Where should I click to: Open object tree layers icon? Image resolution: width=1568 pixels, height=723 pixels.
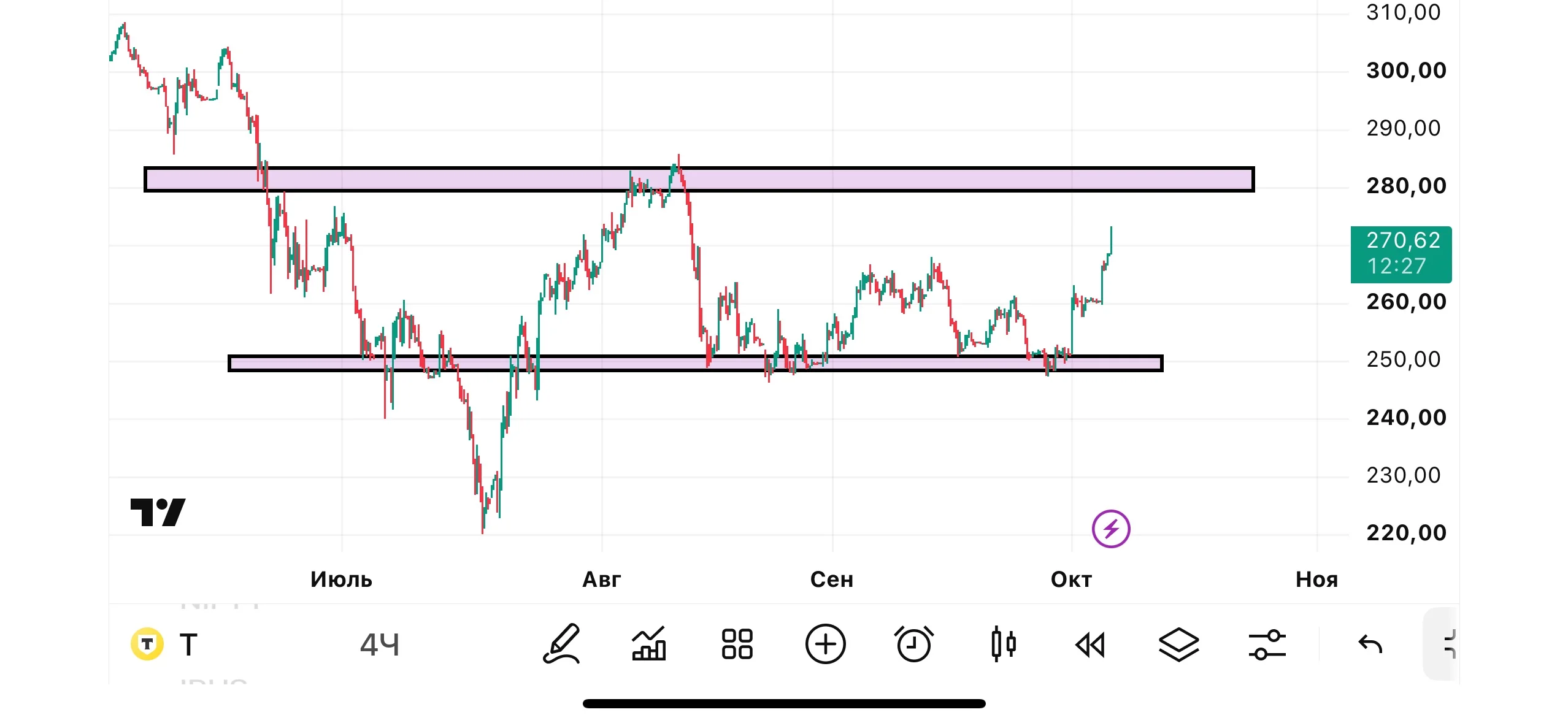pos(1178,645)
